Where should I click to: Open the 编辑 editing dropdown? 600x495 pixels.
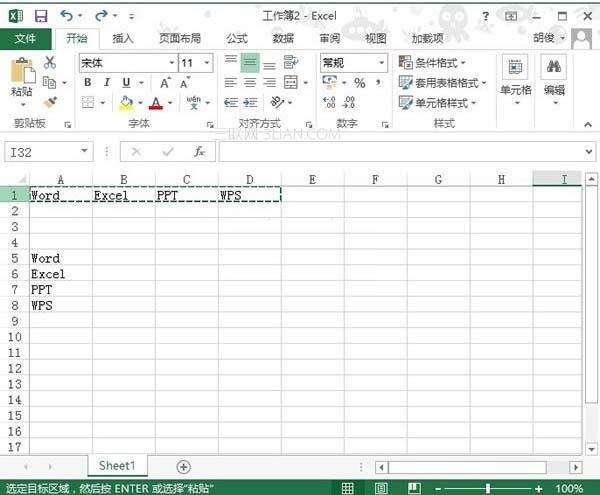coord(554,80)
